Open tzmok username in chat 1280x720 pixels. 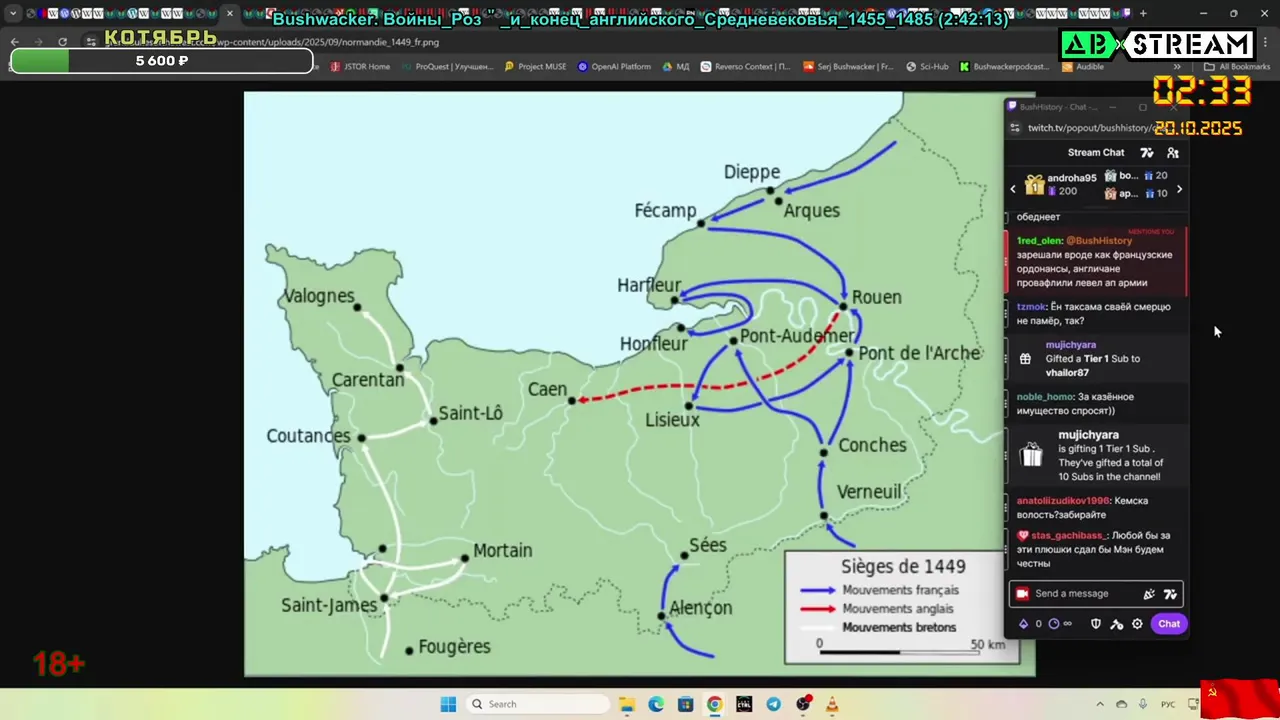point(1031,307)
